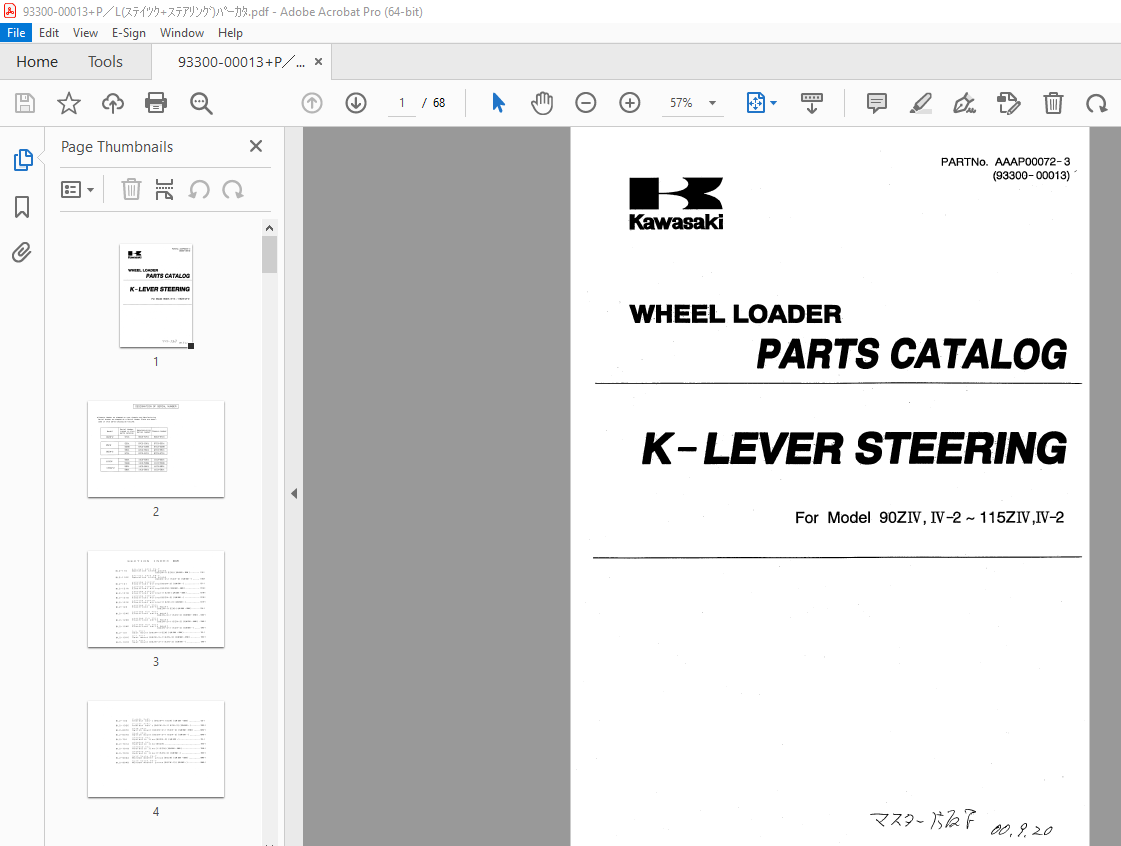Screen dimensions: 1121x846
Task: Bookmark the file with the star icon
Action: click(69, 103)
